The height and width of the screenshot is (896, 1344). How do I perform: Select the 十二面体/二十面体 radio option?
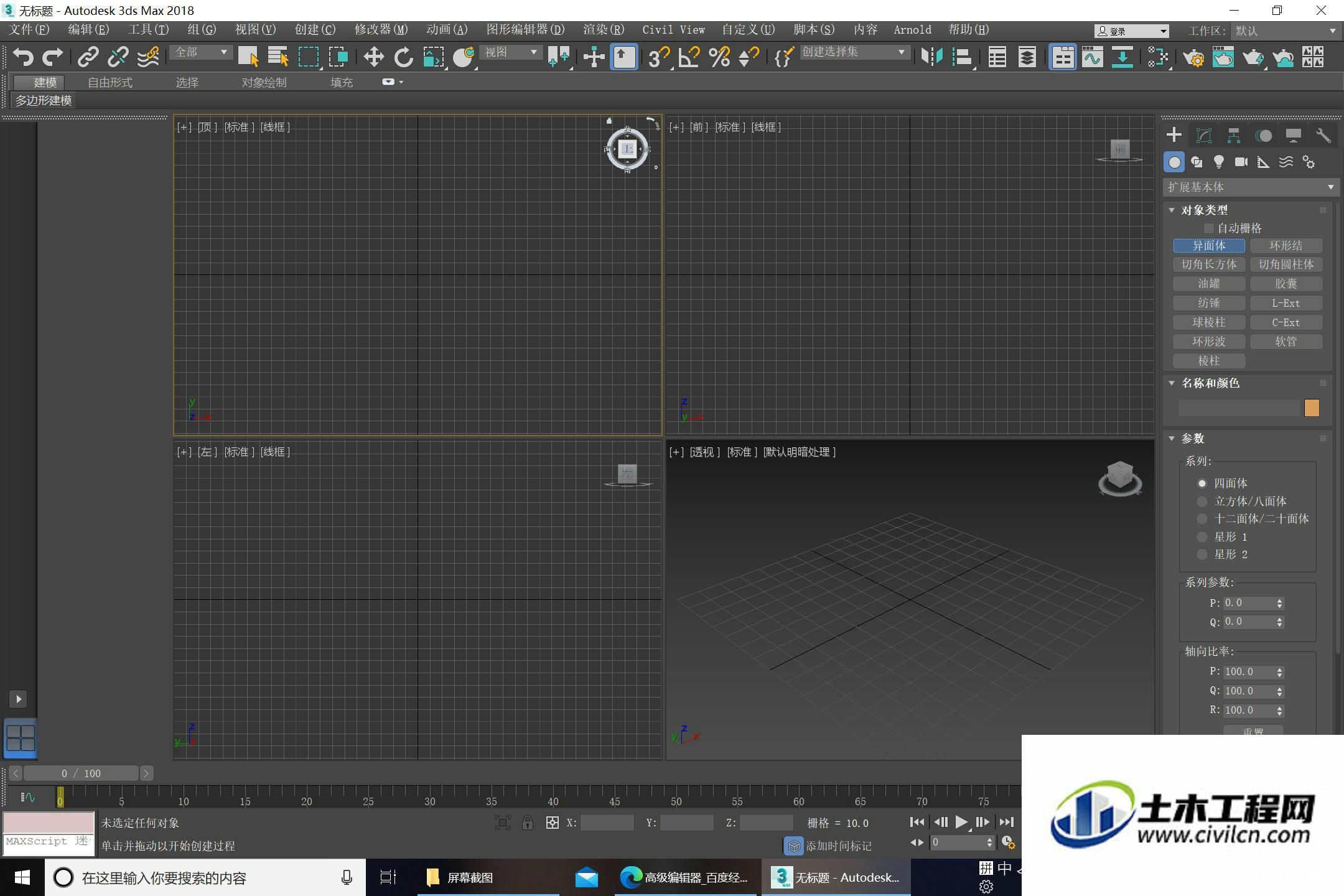[x=1202, y=518]
